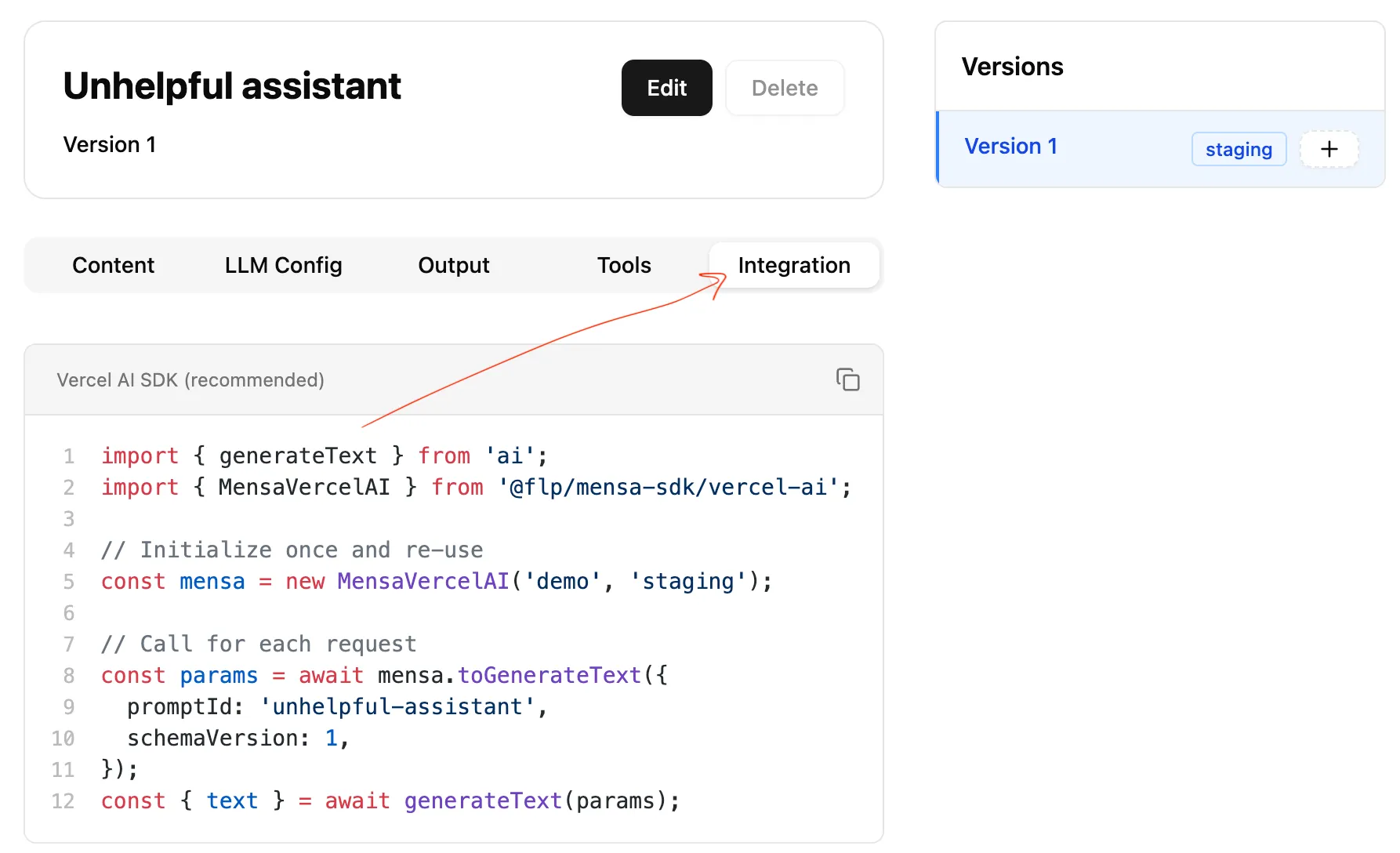
Task: Click the Delete button
Action: [x=784, y=88]
